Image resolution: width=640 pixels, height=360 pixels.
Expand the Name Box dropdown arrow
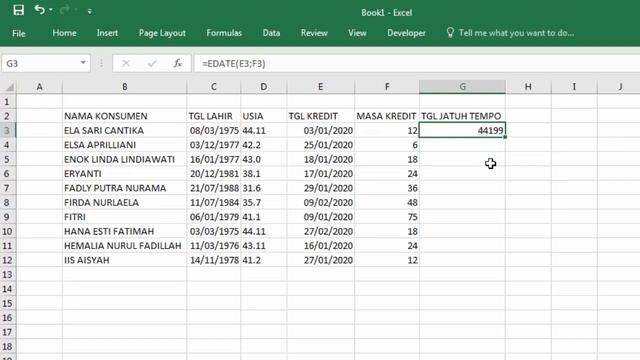coord(83,63)
